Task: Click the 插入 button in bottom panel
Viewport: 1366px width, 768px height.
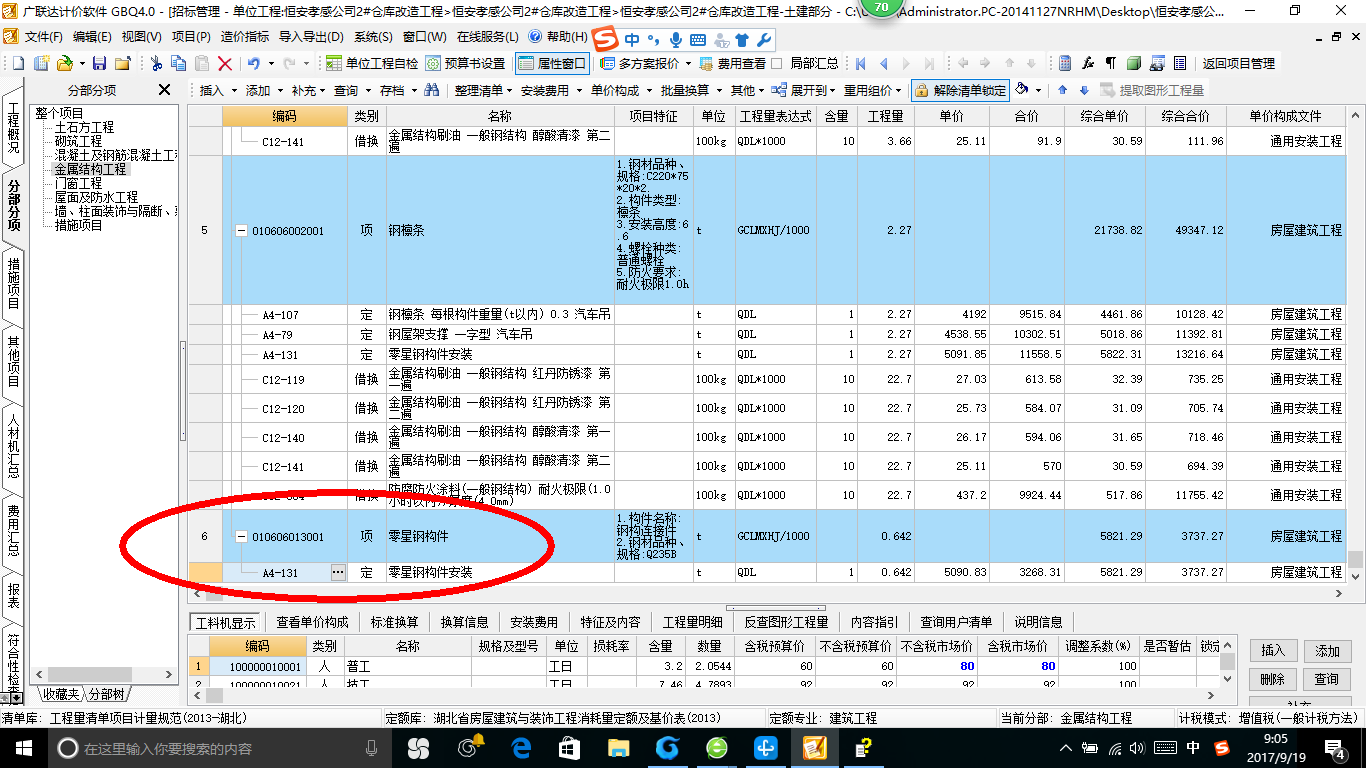Action: [x=1273, y=651]
